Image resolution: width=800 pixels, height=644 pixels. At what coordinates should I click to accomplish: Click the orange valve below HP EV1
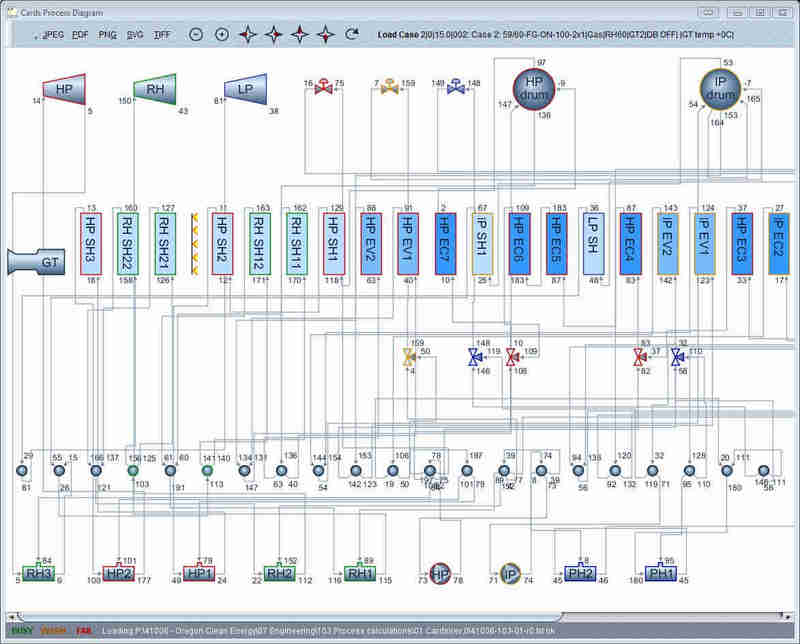[x=409, y=357]
